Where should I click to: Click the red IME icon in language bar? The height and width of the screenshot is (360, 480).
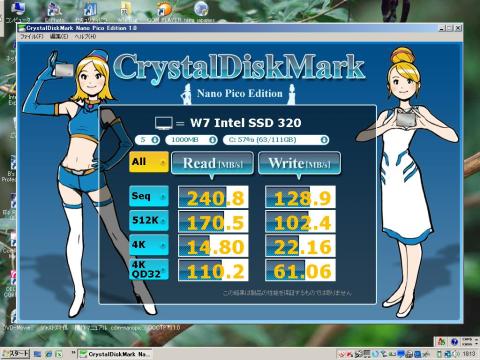[441, 342]
